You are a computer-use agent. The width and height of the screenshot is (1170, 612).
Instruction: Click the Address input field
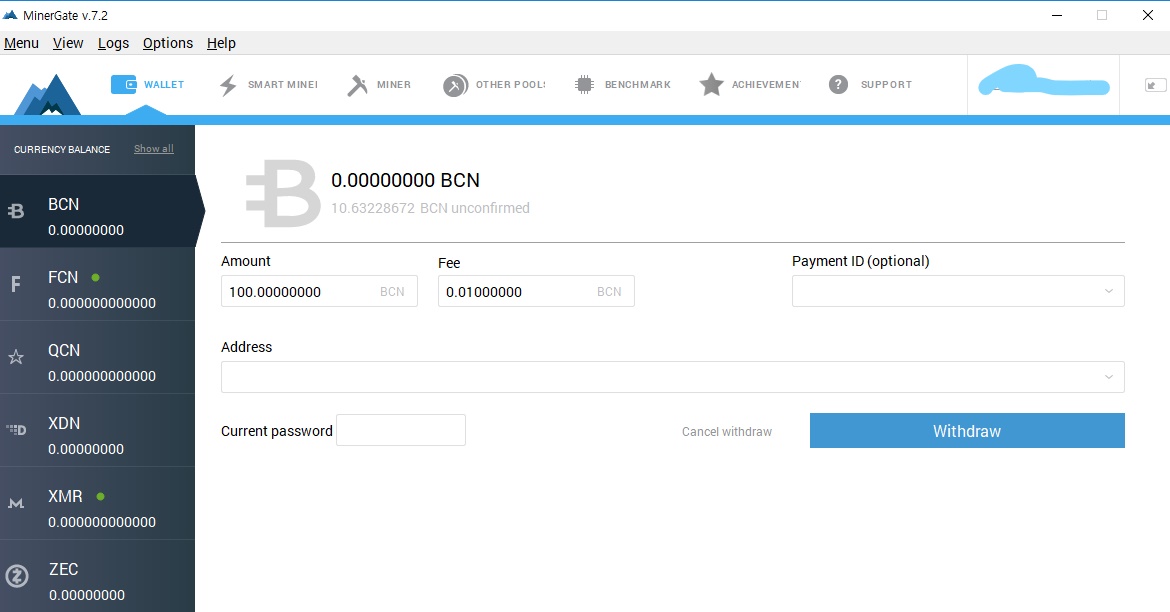pyautogui.click(x=672, y=377)
